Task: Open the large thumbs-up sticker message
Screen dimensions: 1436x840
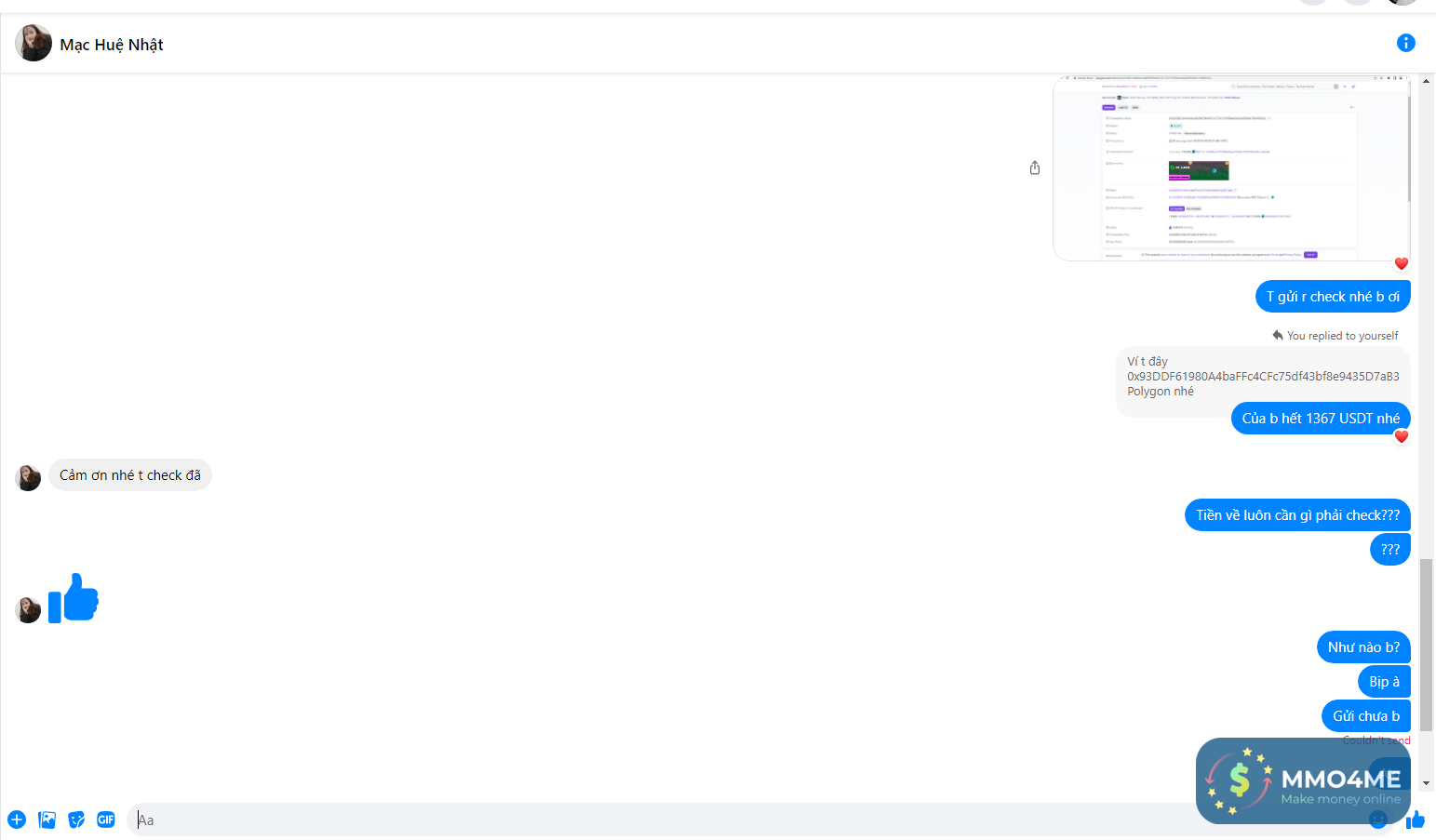Action: [74, 598]
